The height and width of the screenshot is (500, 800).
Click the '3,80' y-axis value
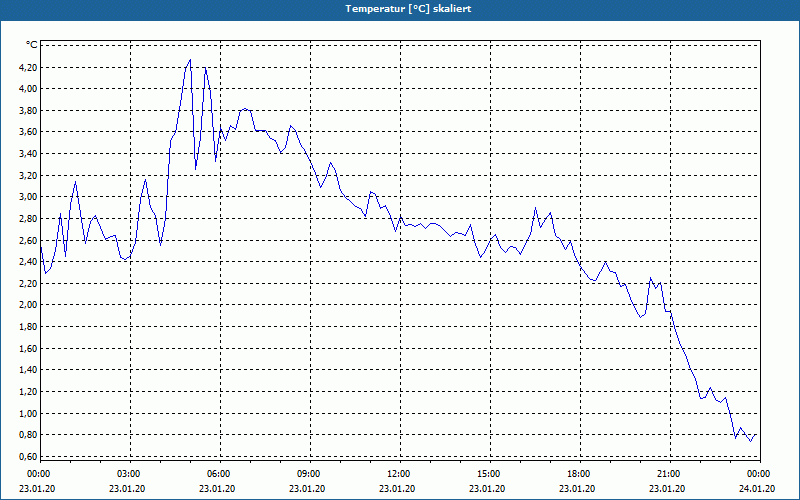click(x=28, y=110)
